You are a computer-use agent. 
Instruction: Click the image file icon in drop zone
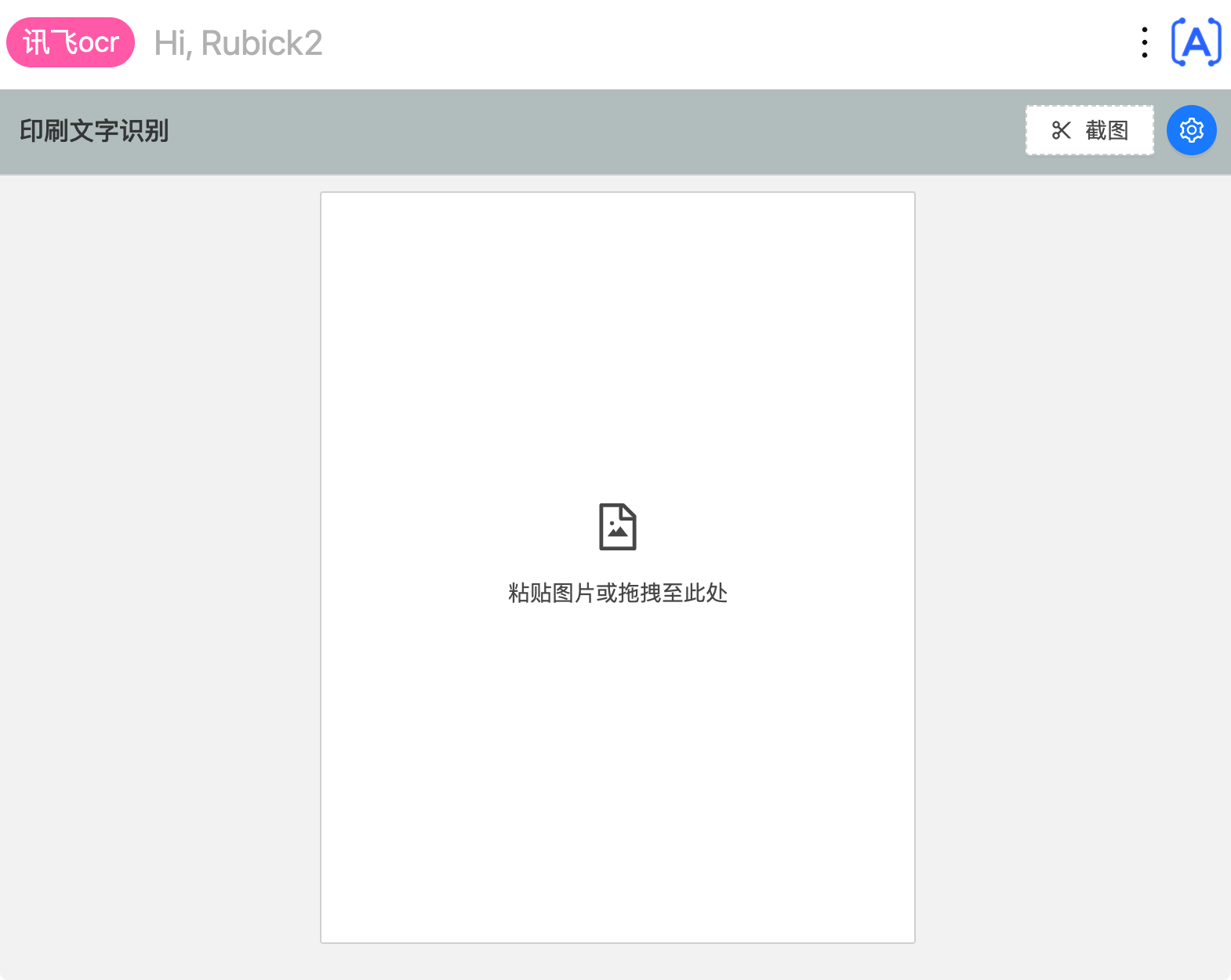click(617, 527)
